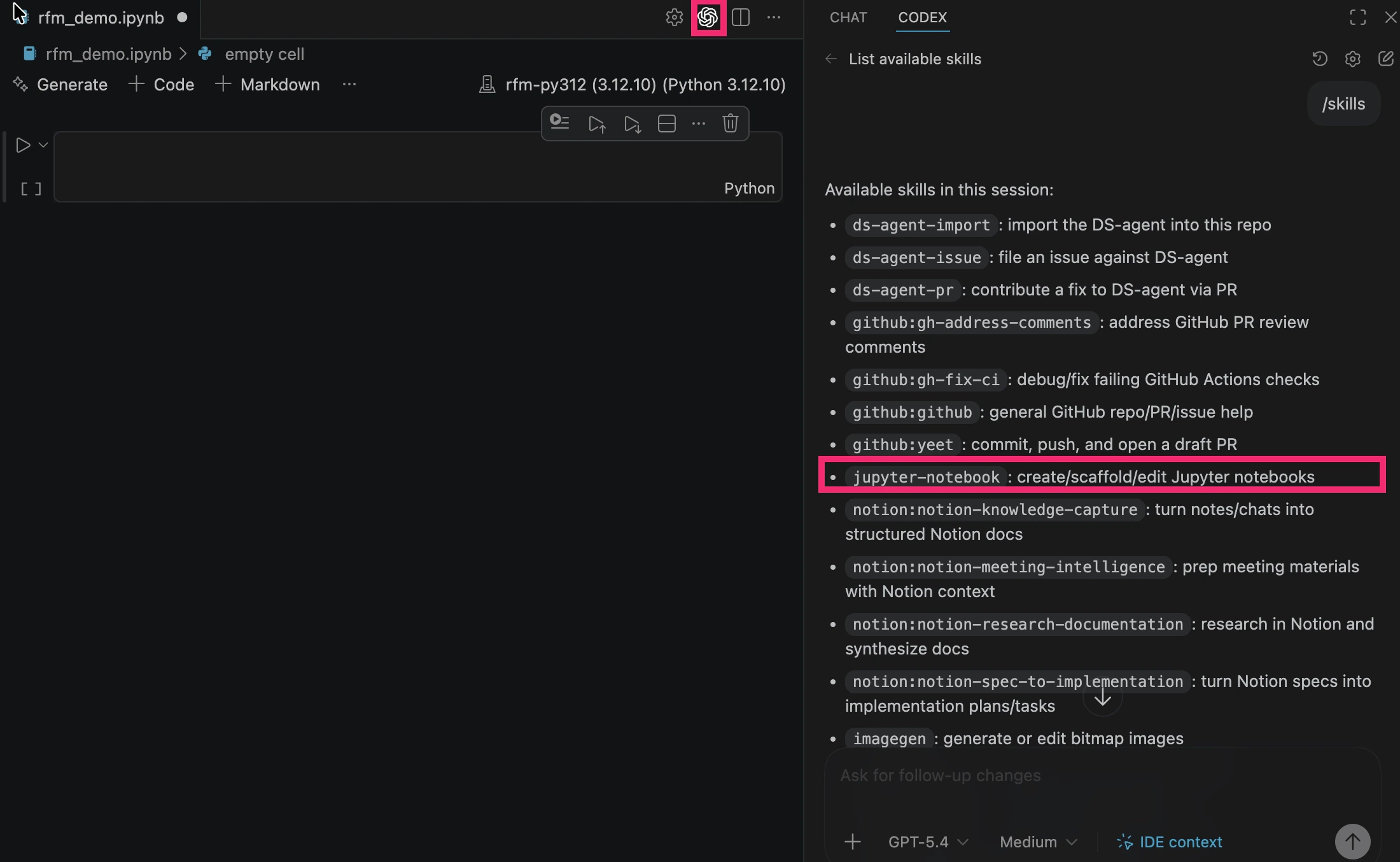The height and width of the screenshot is (862, 1400).
Task: Expand run options chevron beside cell
Action: point(43,145)
